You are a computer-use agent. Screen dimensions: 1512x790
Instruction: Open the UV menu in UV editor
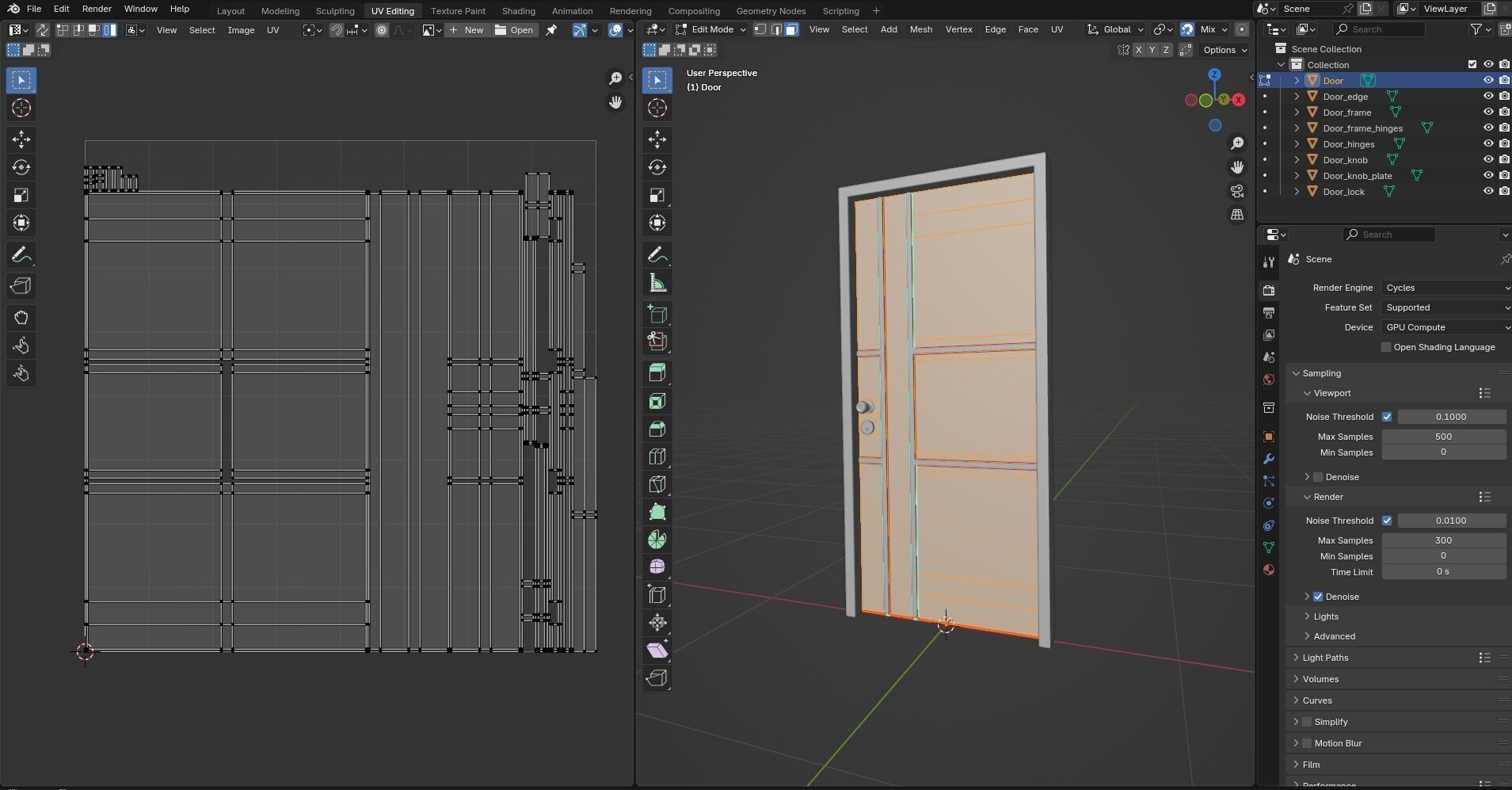pos(272,30)
